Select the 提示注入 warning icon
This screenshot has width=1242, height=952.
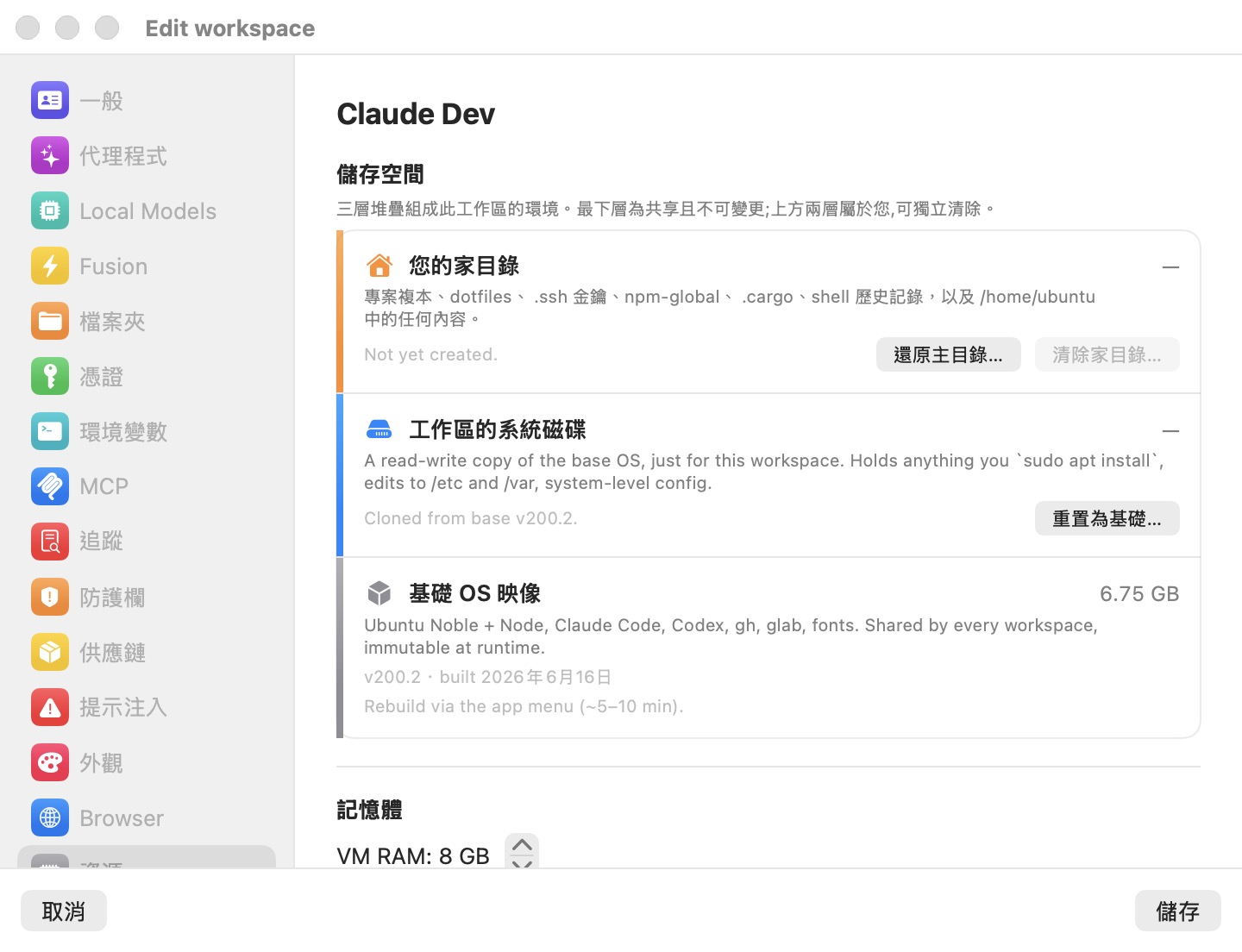click(50, 707)
